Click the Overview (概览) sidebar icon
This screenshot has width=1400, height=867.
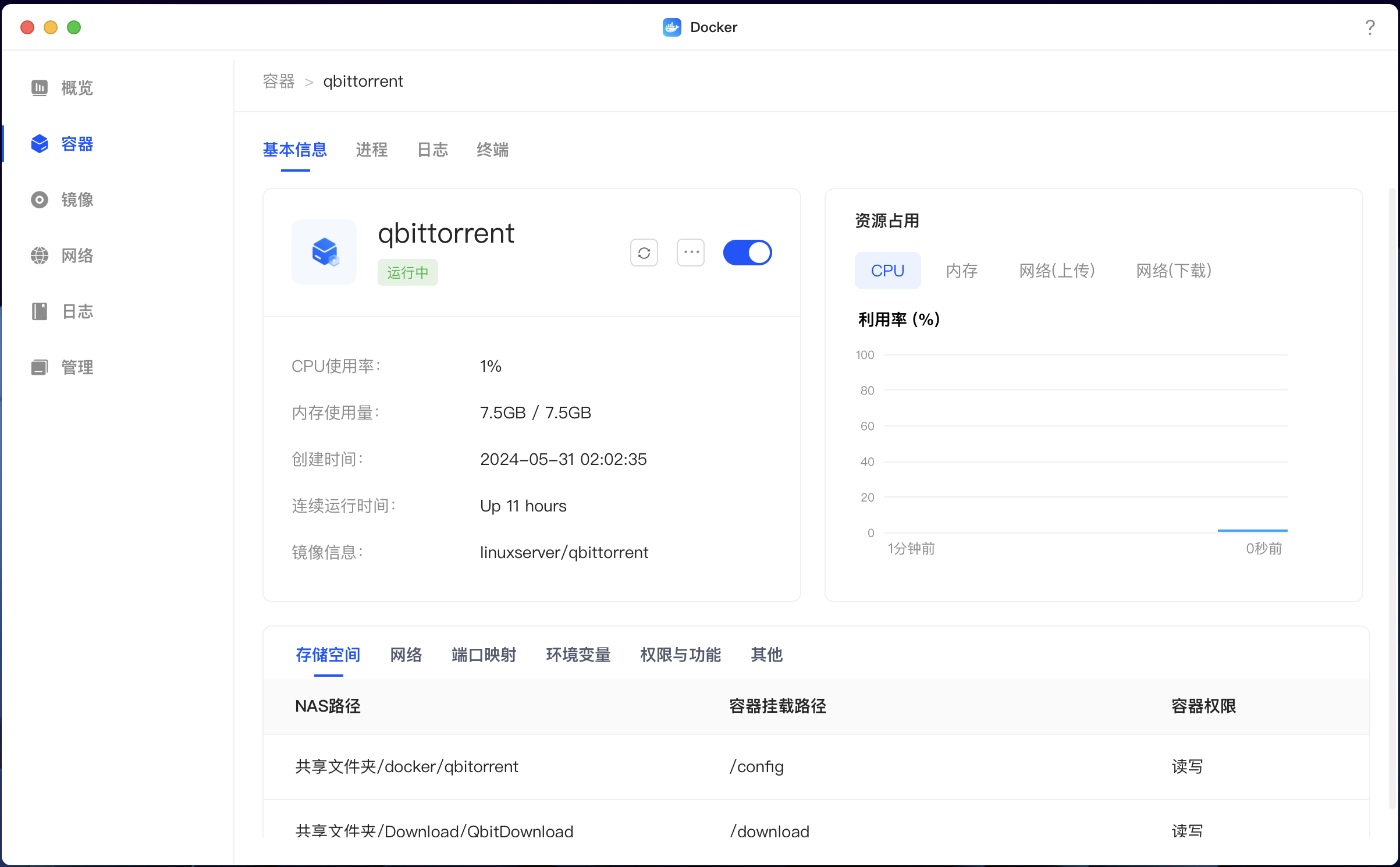[40, 88]
